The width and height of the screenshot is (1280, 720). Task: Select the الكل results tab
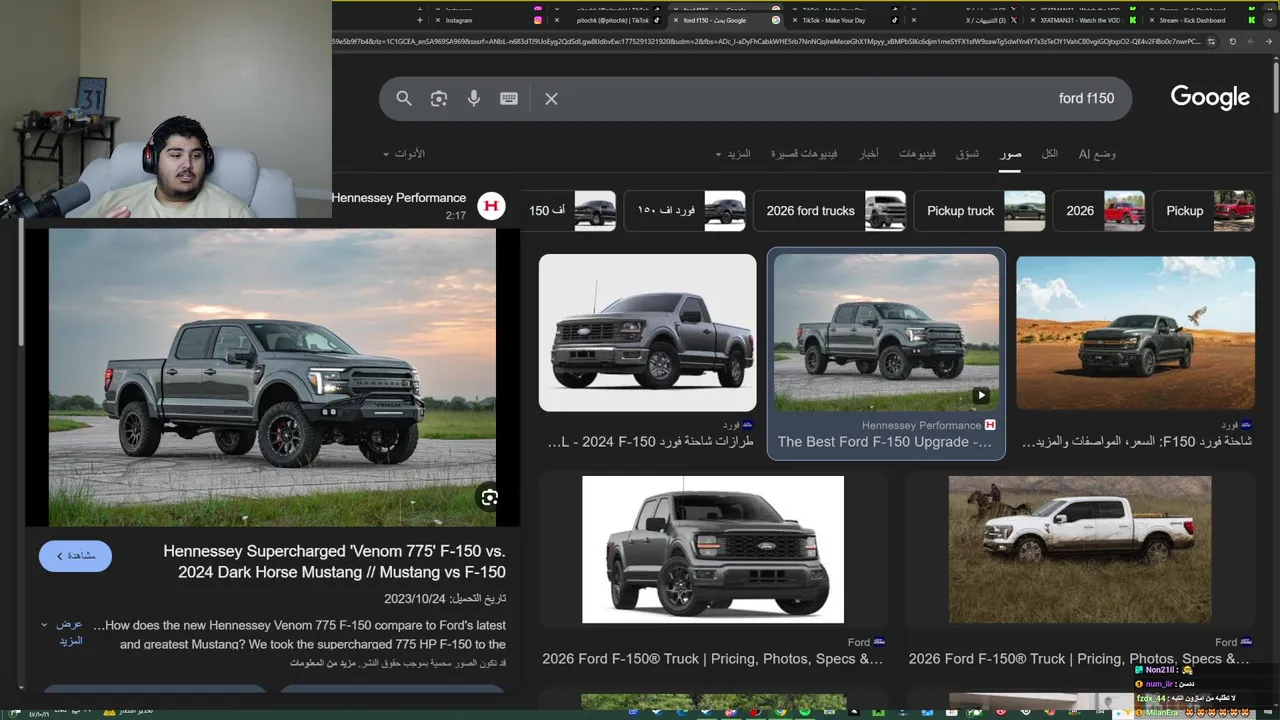pyautogui.click(x=1049, y=154)
